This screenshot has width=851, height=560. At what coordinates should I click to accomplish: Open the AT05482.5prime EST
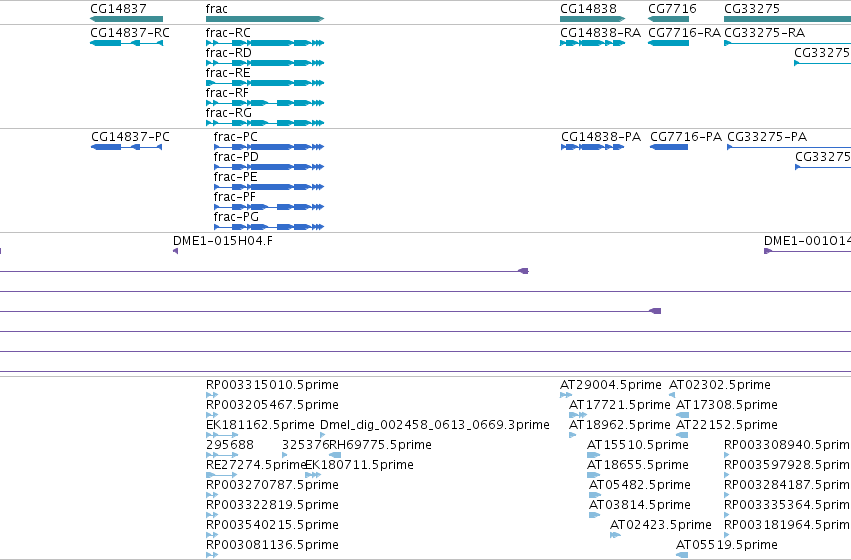[595, 495]
